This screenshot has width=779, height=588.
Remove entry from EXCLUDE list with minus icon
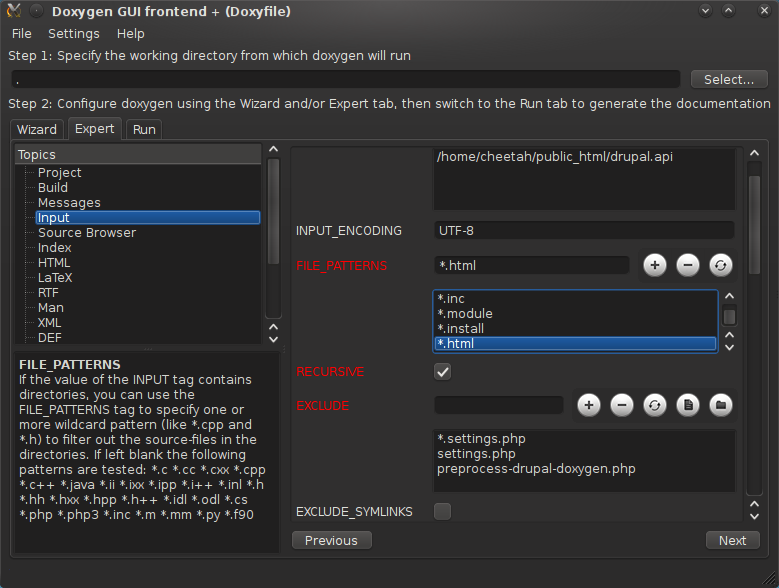click(x=622, y=405)
